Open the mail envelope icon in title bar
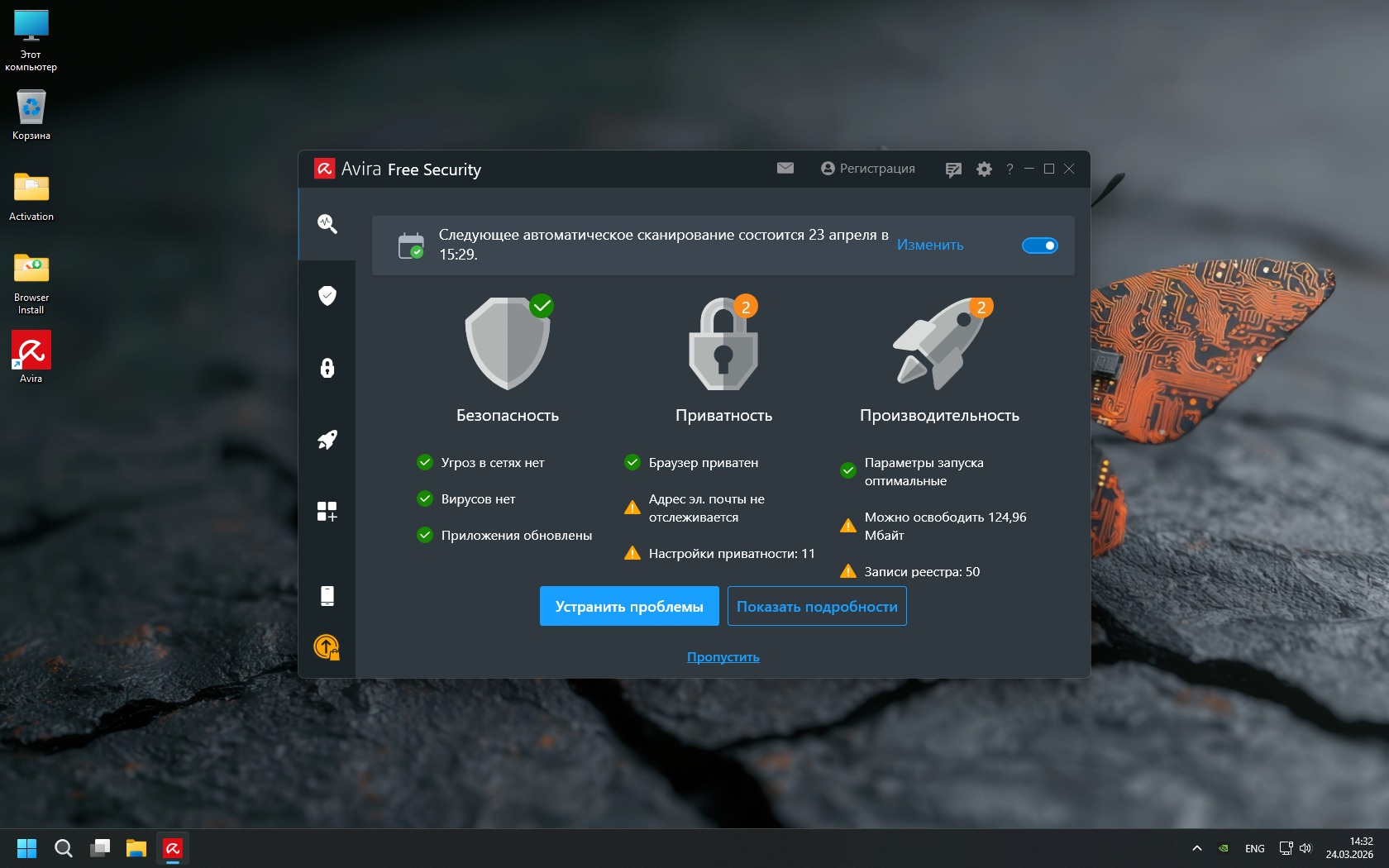This screenshot has width=1389, height=868. point(785,169)
